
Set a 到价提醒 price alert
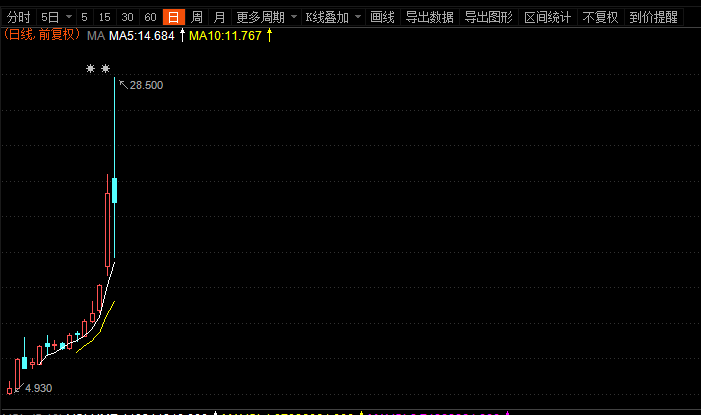pyautogui.click(x=653, y=17)
